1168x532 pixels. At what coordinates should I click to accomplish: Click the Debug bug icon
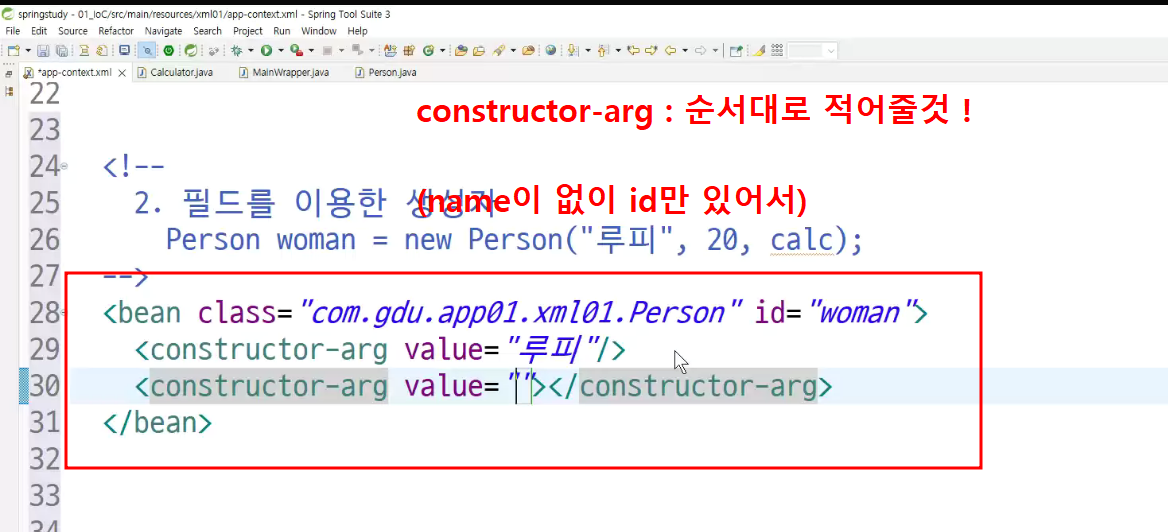236,51
